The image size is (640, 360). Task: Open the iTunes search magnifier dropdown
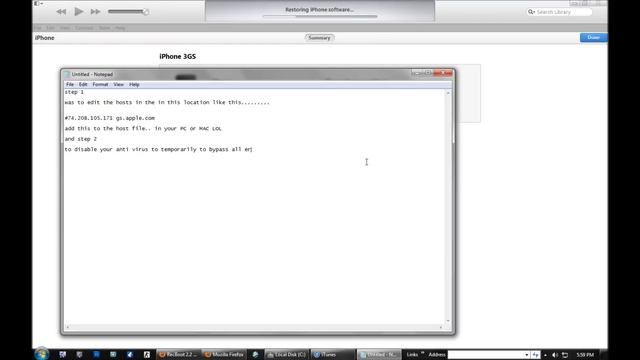click(531, 12)
